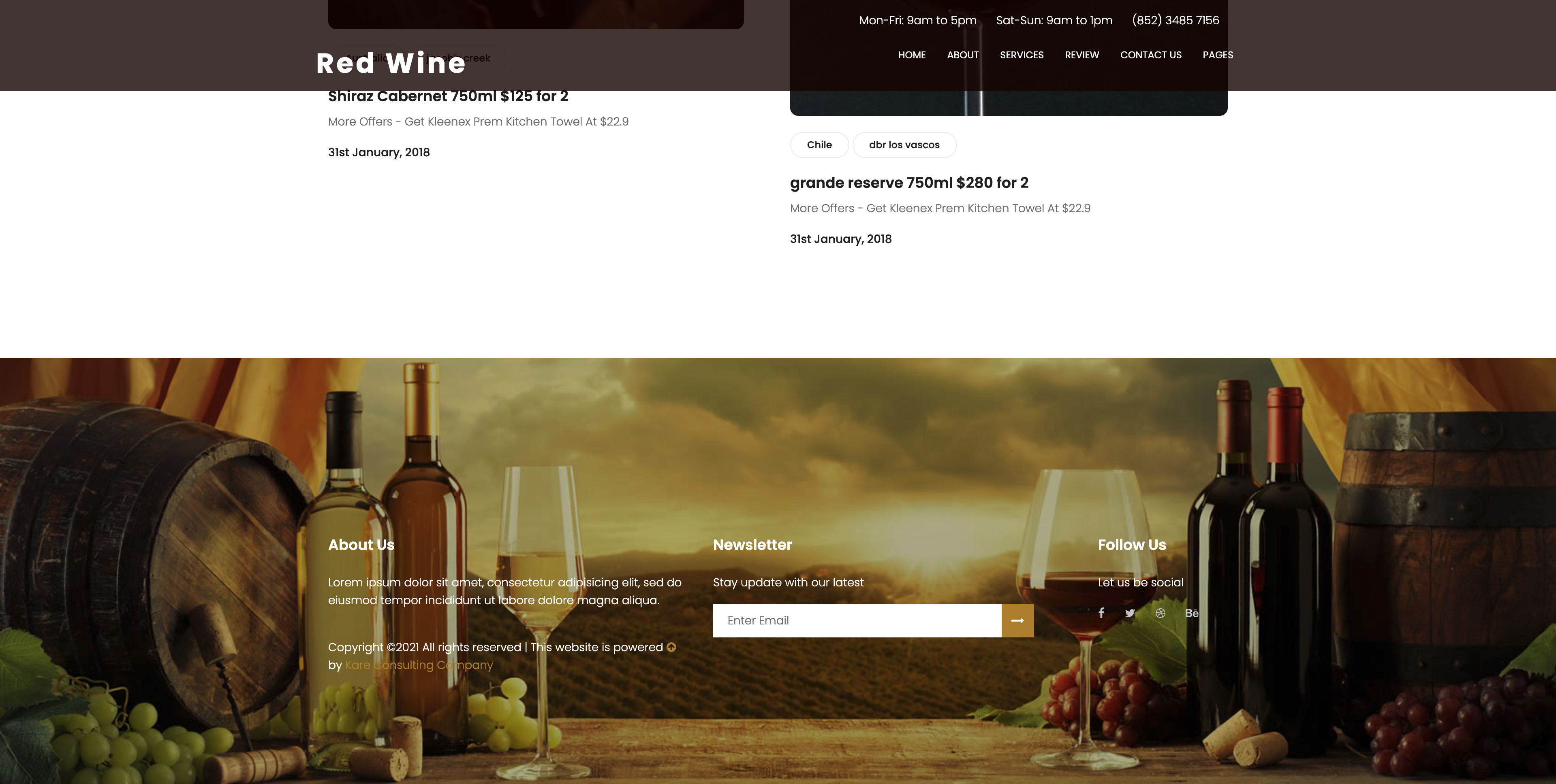Expand the PAGES menu
The width and height of the screenshot is (1556, 784).
pos(1218,55)
